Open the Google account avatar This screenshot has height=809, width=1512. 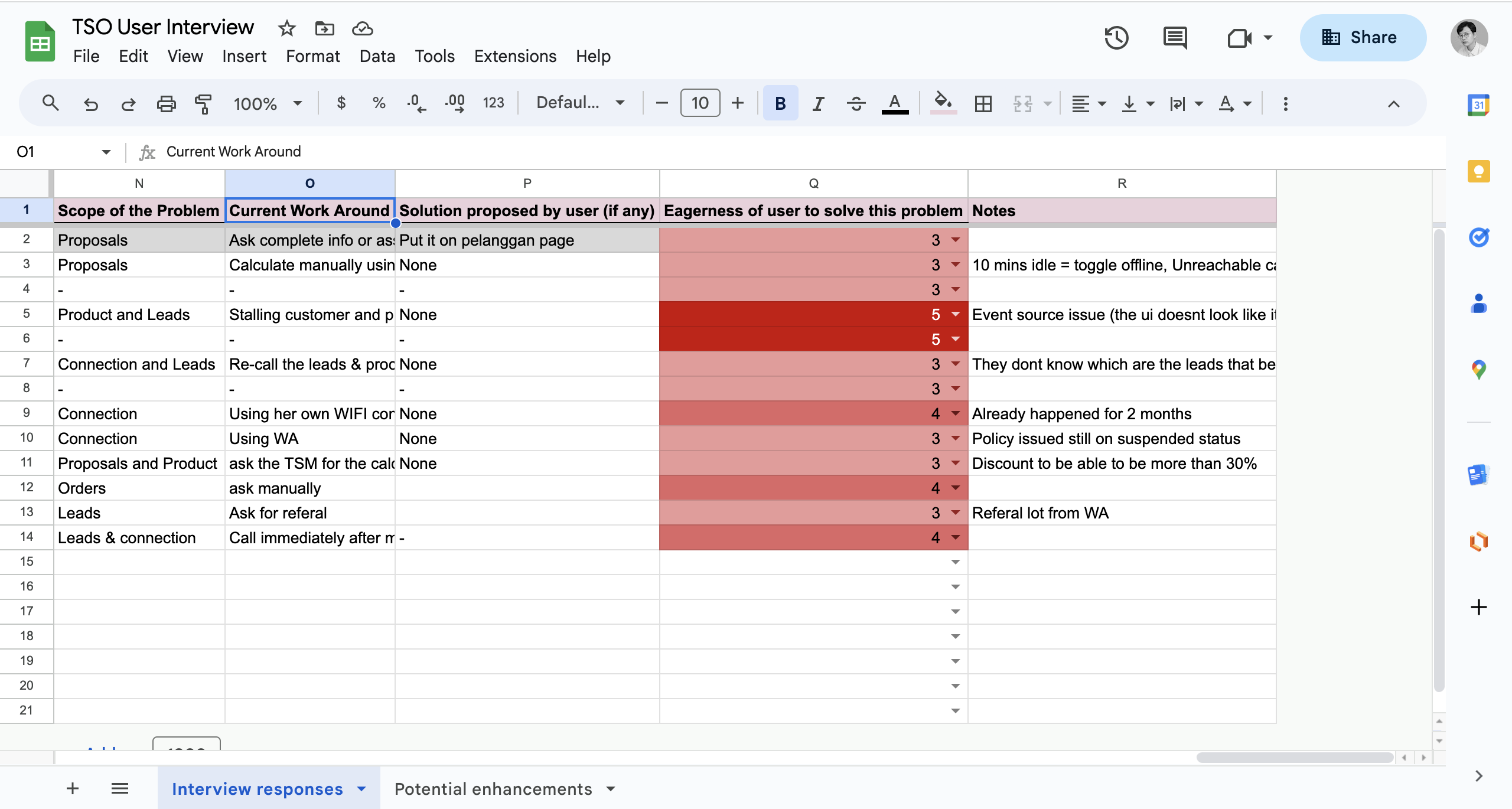click(1469, 38)
